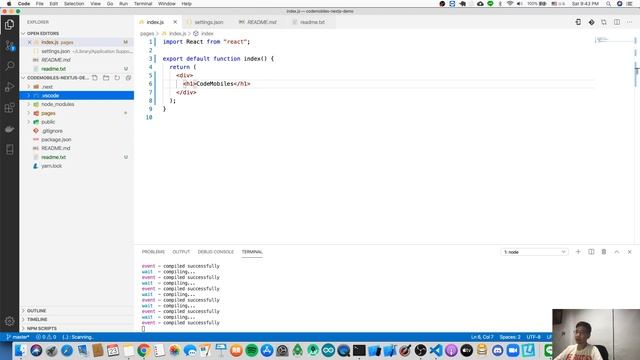The height and width of the screenshot is (360, 640).
Task: Select the terminal instance dropdown "1: node"
Action: point(534,252)
